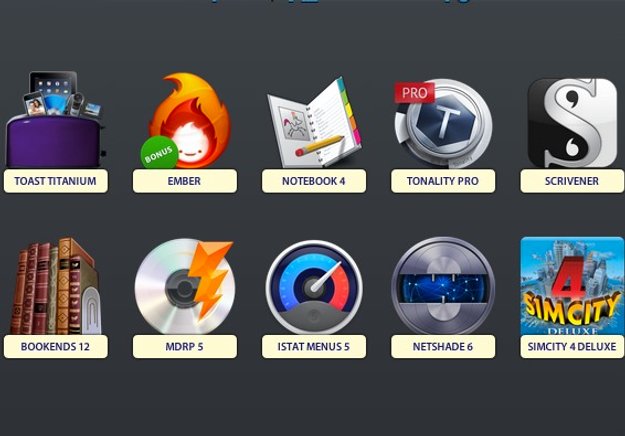
Task: Select the NetShade 6 vault icon
Action: pyautogui.click(x=443, y=286)
